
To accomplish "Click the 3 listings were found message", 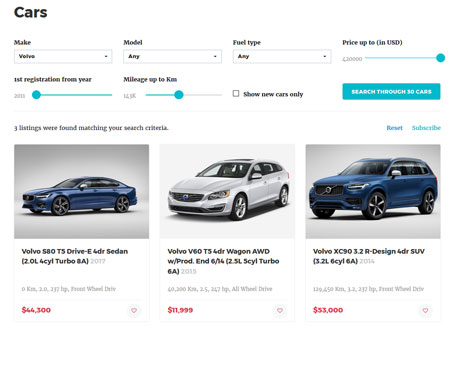I will (x=91, y=128).
